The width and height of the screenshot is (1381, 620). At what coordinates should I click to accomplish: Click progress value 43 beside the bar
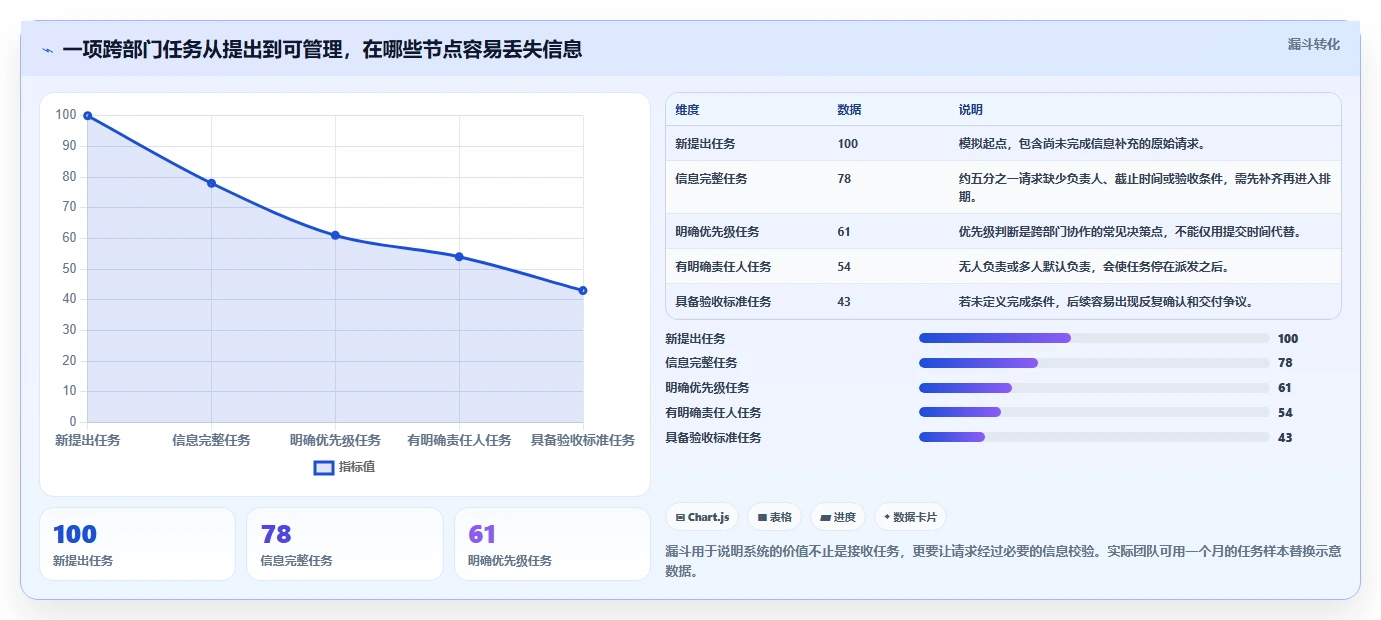point(1285,438)
